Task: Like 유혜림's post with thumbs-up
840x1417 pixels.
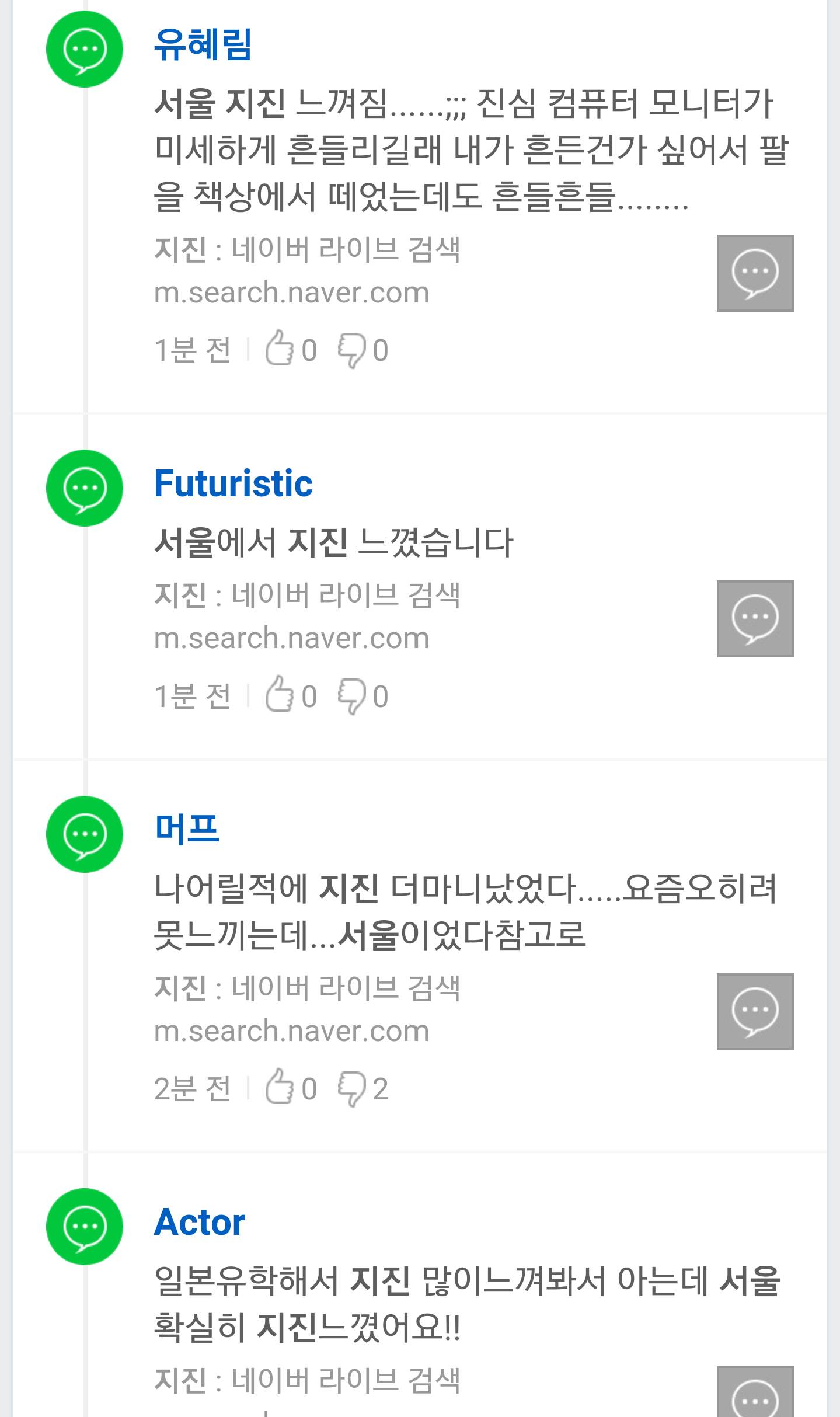Action: pyautogui.click(x=280, y=349)
